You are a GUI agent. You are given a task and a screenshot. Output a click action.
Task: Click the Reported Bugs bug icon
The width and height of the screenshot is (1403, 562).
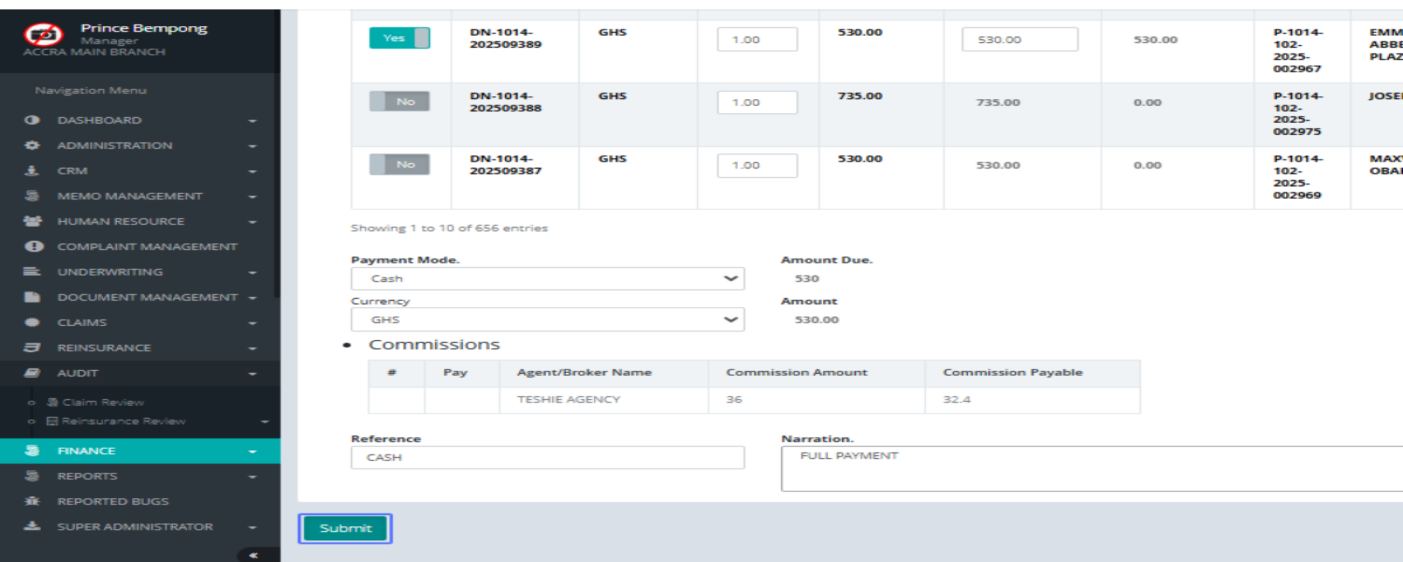[x=32, y=501]
